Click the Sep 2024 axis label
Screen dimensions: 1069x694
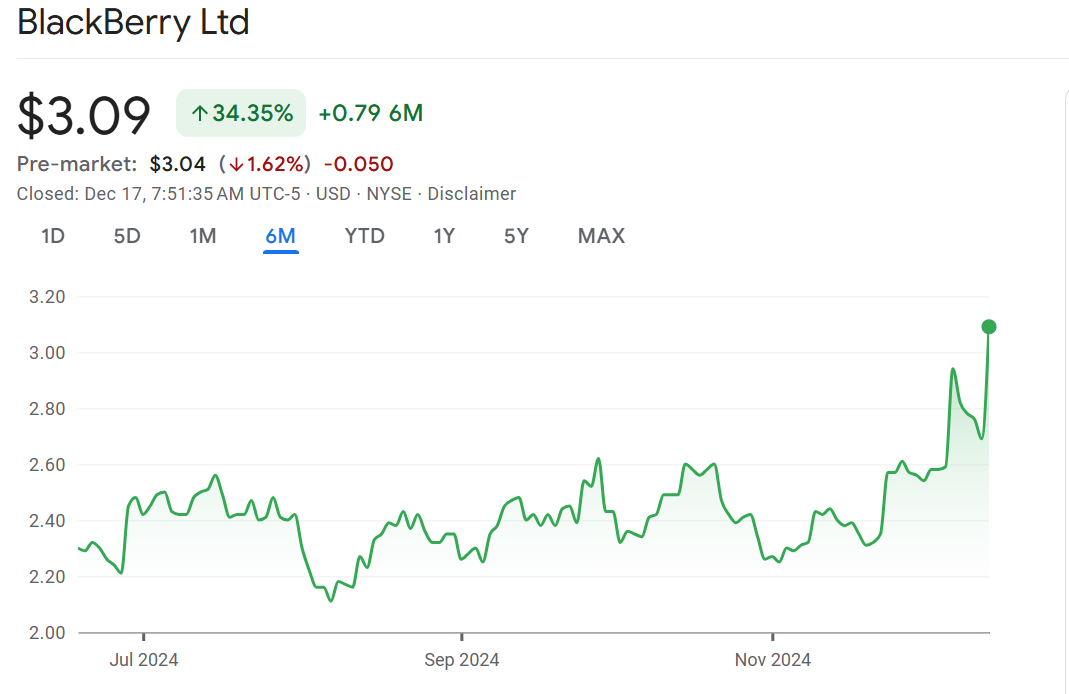461,660
